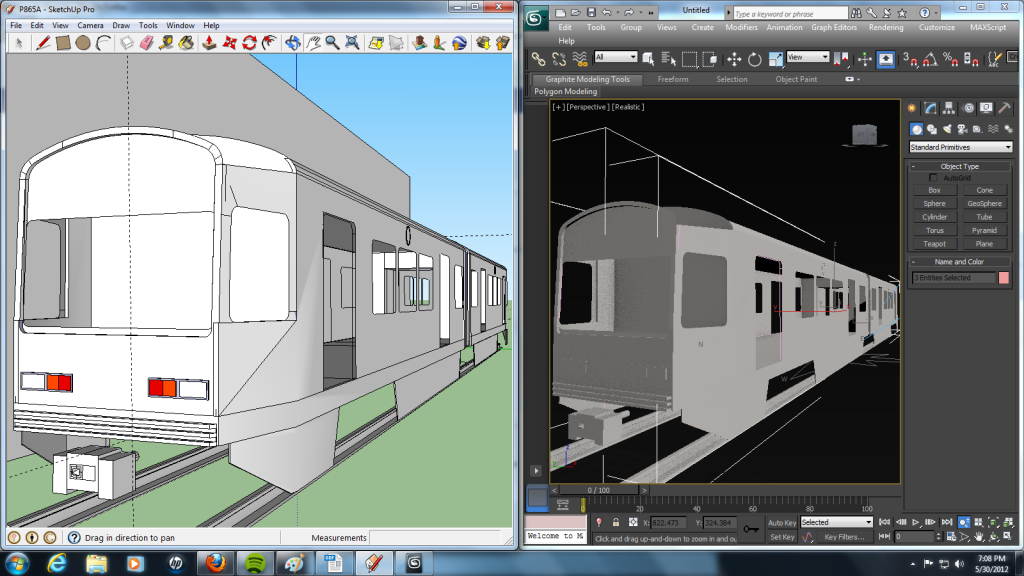Switch to the Object Paint ribbon tab
1024x576 pixels.
(x=796, y=79)
